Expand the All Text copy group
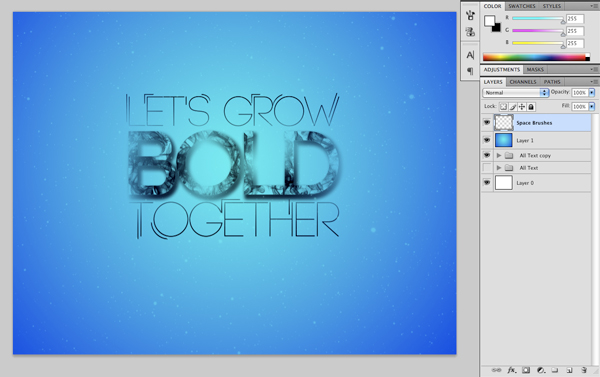Image resolution: width=600 pixels, height=377 pixels. point(499,155)
